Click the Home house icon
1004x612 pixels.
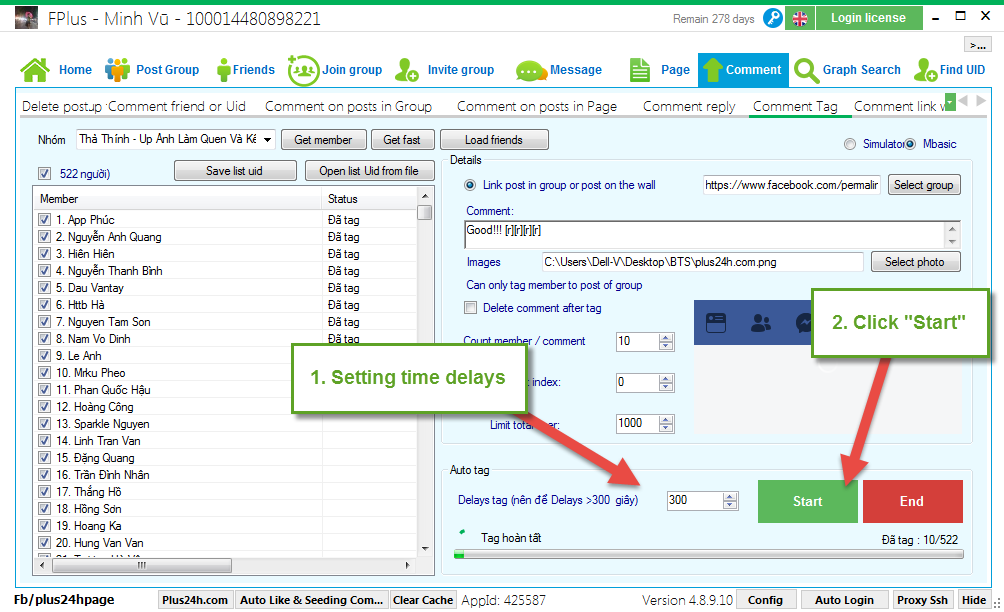tap(35, 70)
